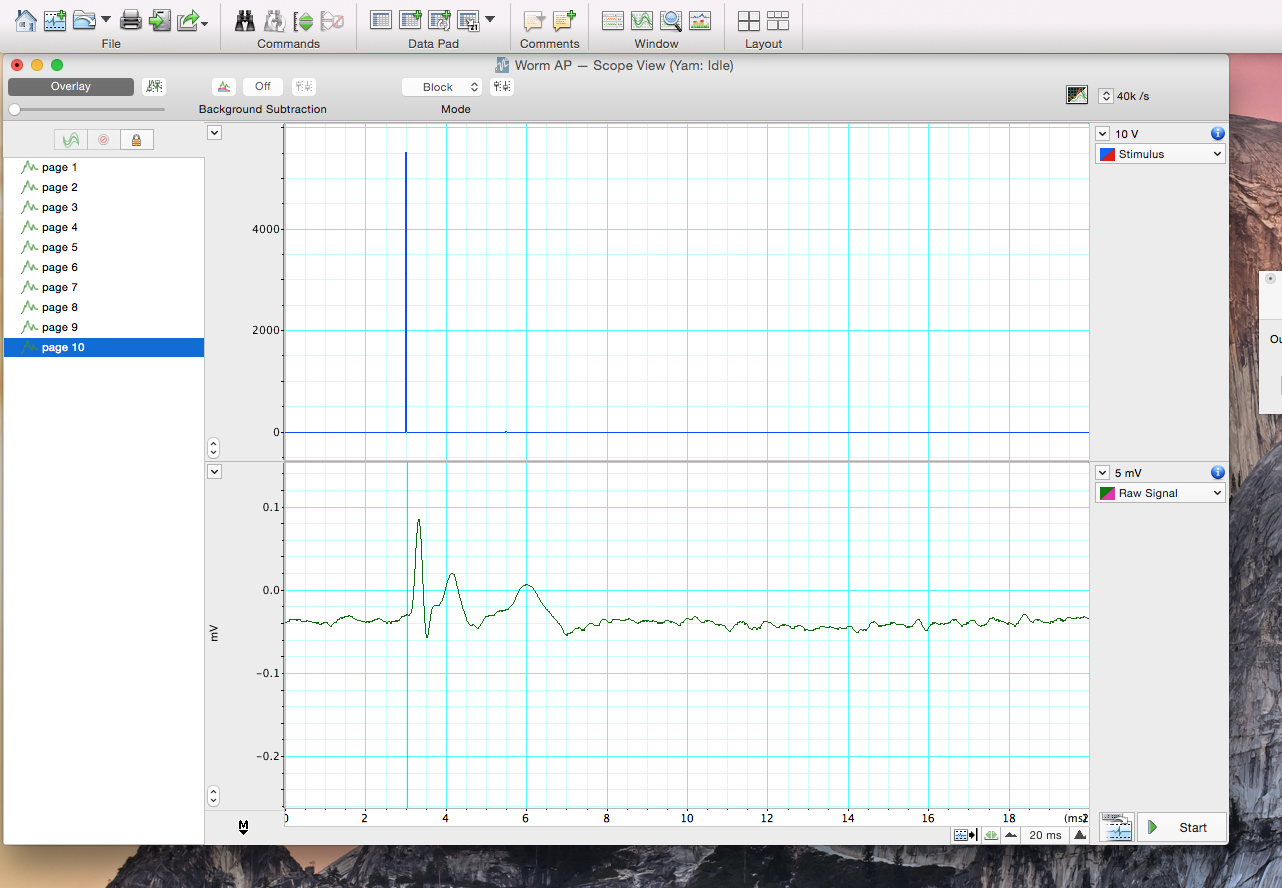1282x888 pixels.
Task: Toggle Background Subtraction Off button
Action: pos(262,87)
